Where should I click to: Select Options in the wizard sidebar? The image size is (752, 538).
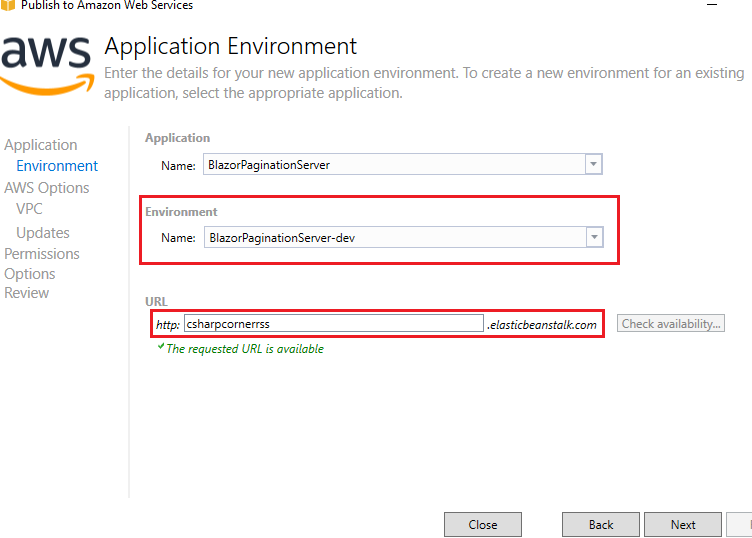pyautogui.click(x=30, y=274)
